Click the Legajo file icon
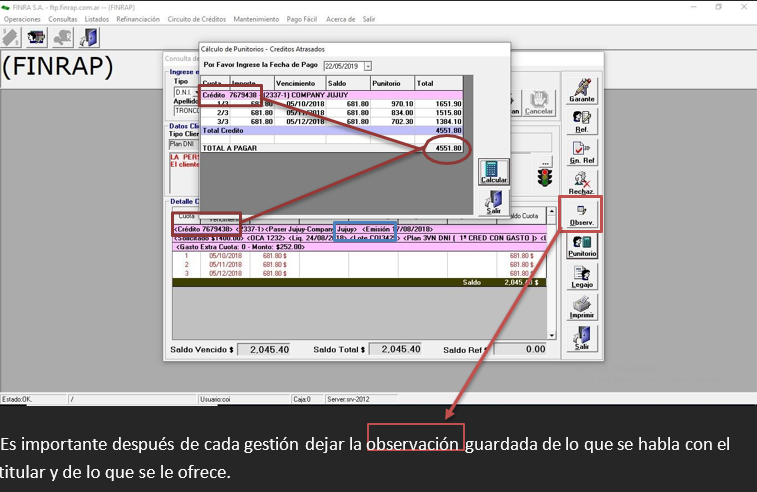This screenshot has width=757, height=492. [x=581, y=277]
